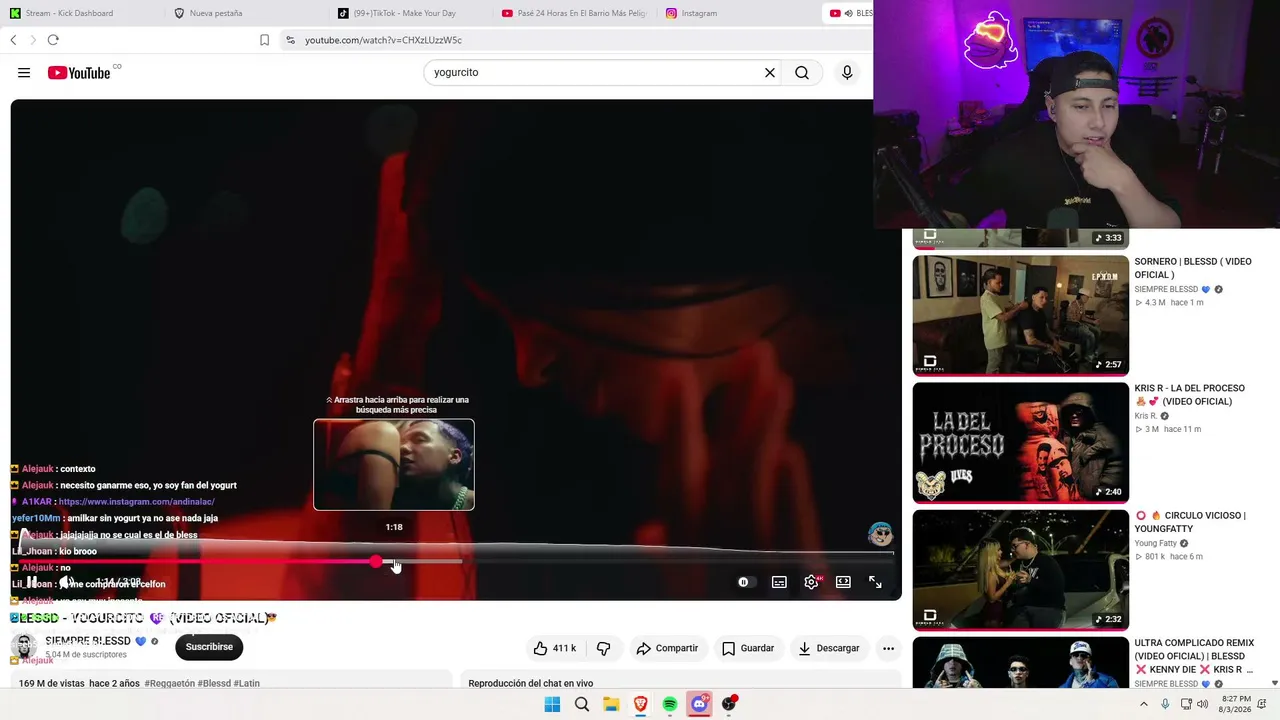Go to the YouTube home logo

click(x=79, y=73)
